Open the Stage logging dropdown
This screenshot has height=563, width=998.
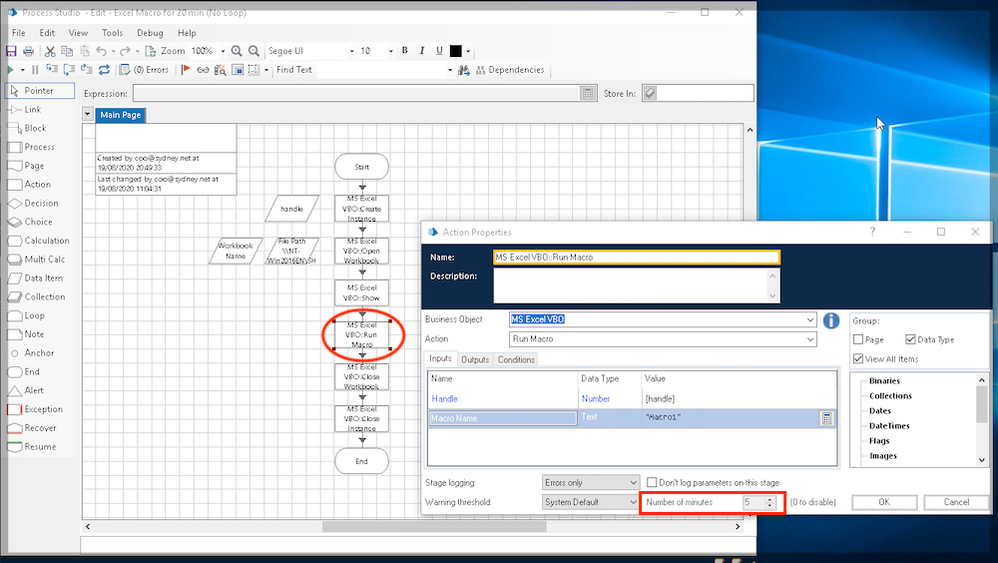(633, 482)
